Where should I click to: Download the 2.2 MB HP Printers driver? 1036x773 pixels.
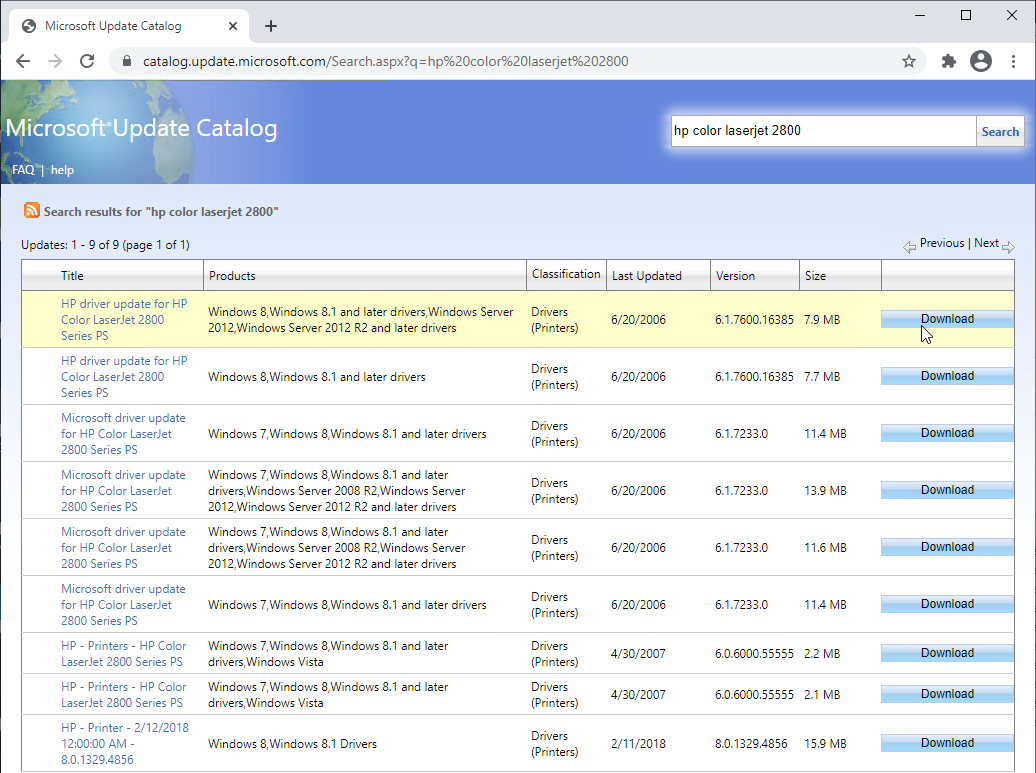(x=947, y=653)
